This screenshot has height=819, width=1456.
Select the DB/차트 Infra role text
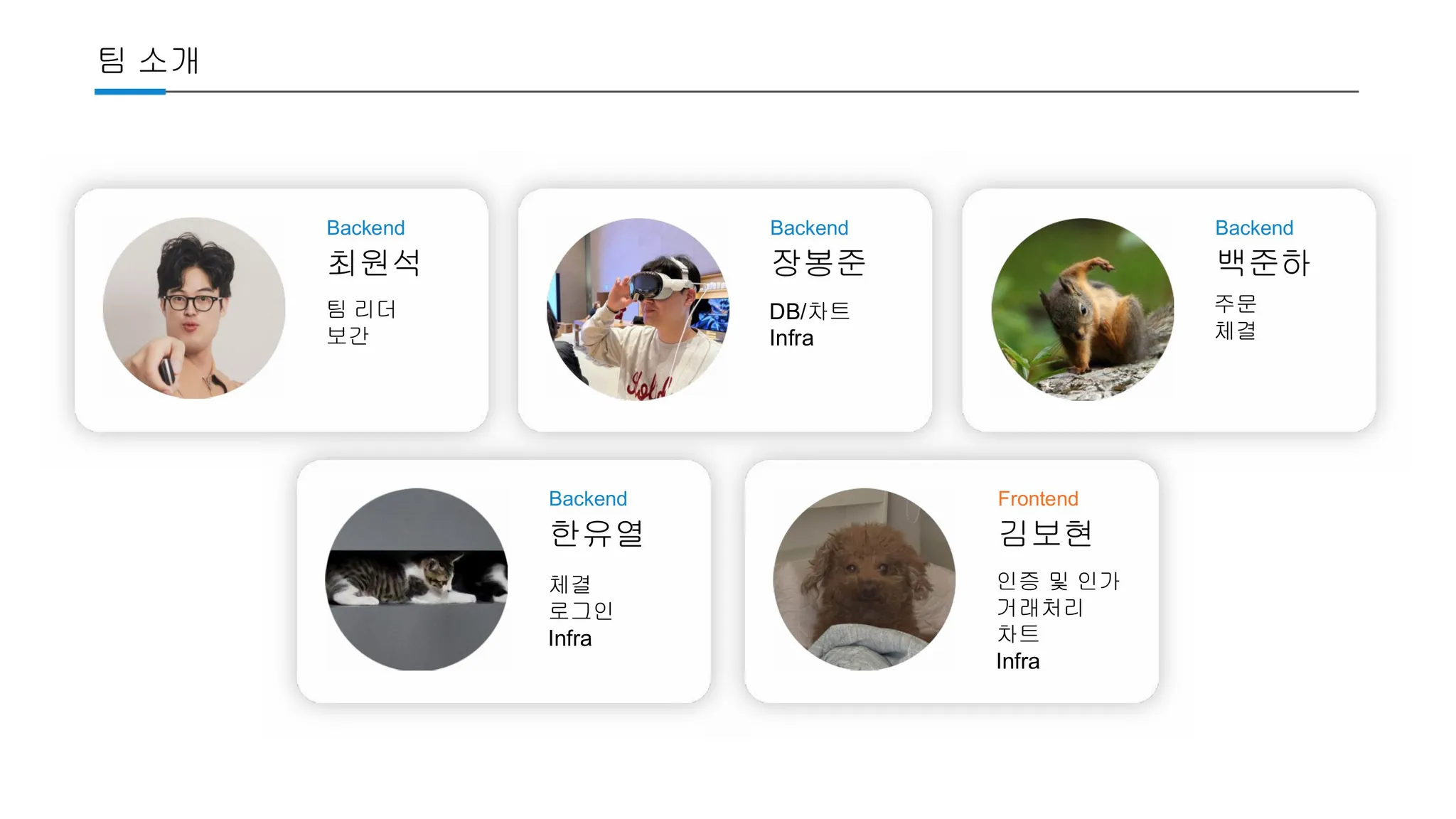810,324
